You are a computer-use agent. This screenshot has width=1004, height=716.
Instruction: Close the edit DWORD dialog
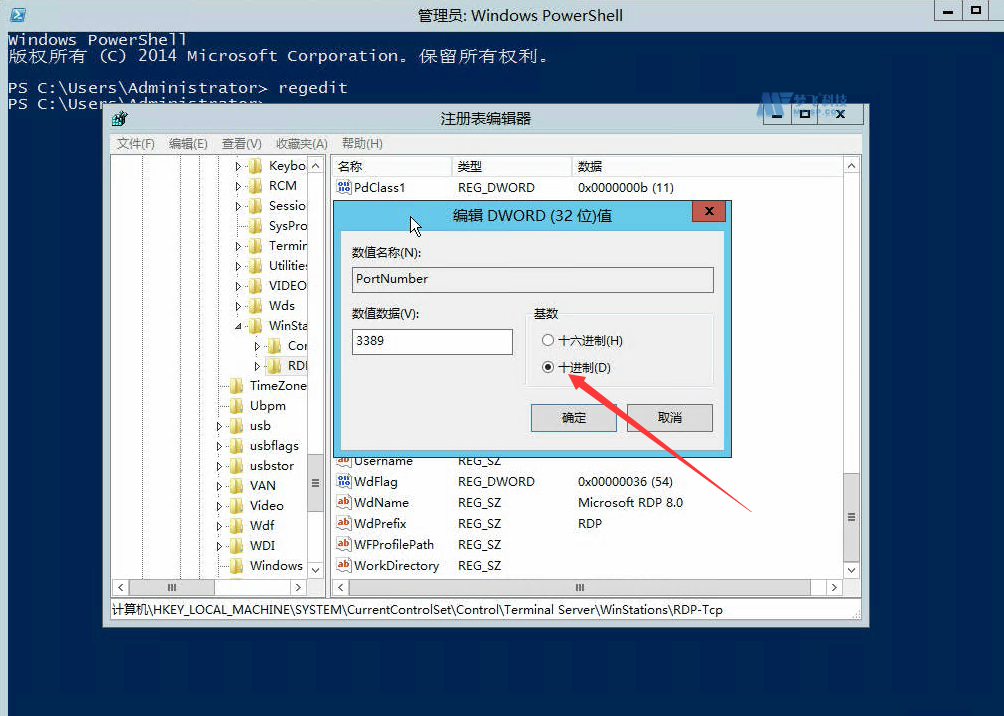[x=708, y=212]
